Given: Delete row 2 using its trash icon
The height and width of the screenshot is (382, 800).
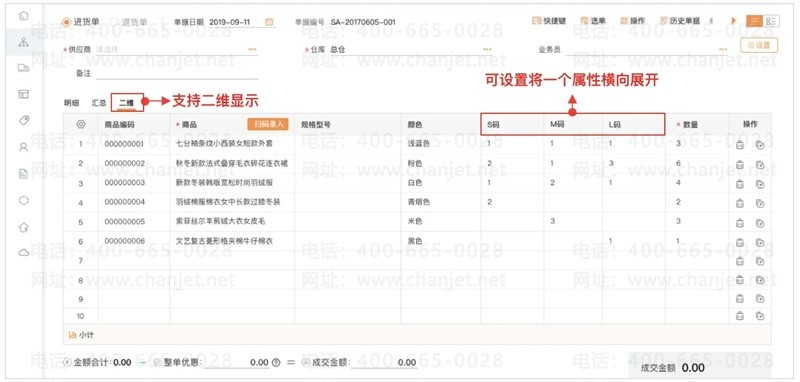Looking at the screenshot, I should (740, 165).
